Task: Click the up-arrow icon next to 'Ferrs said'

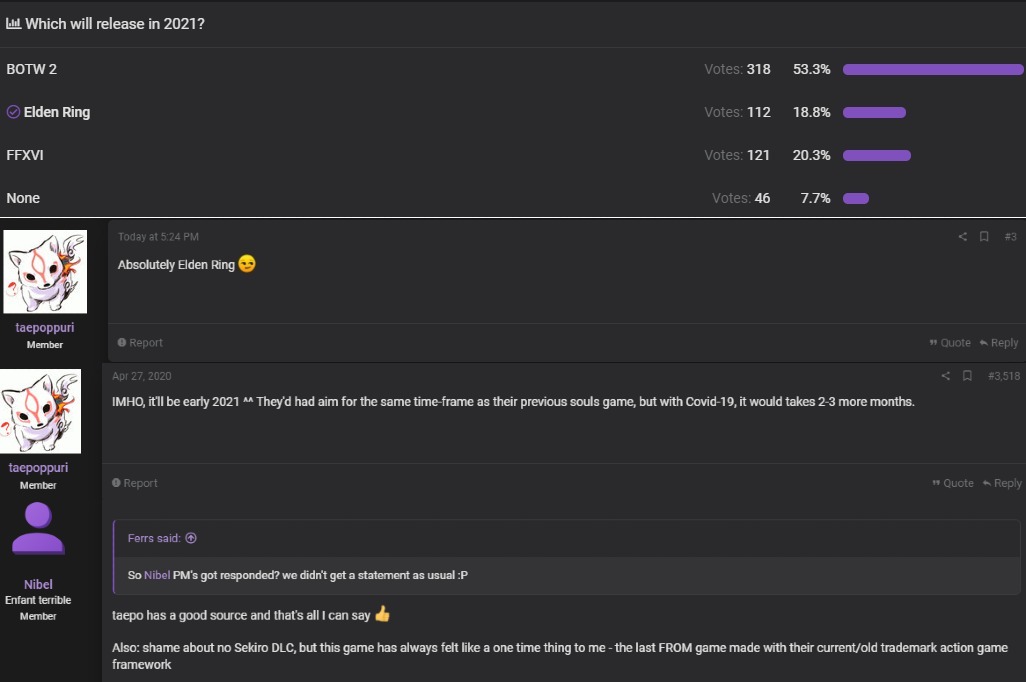Action: click(x=191, y=538)
